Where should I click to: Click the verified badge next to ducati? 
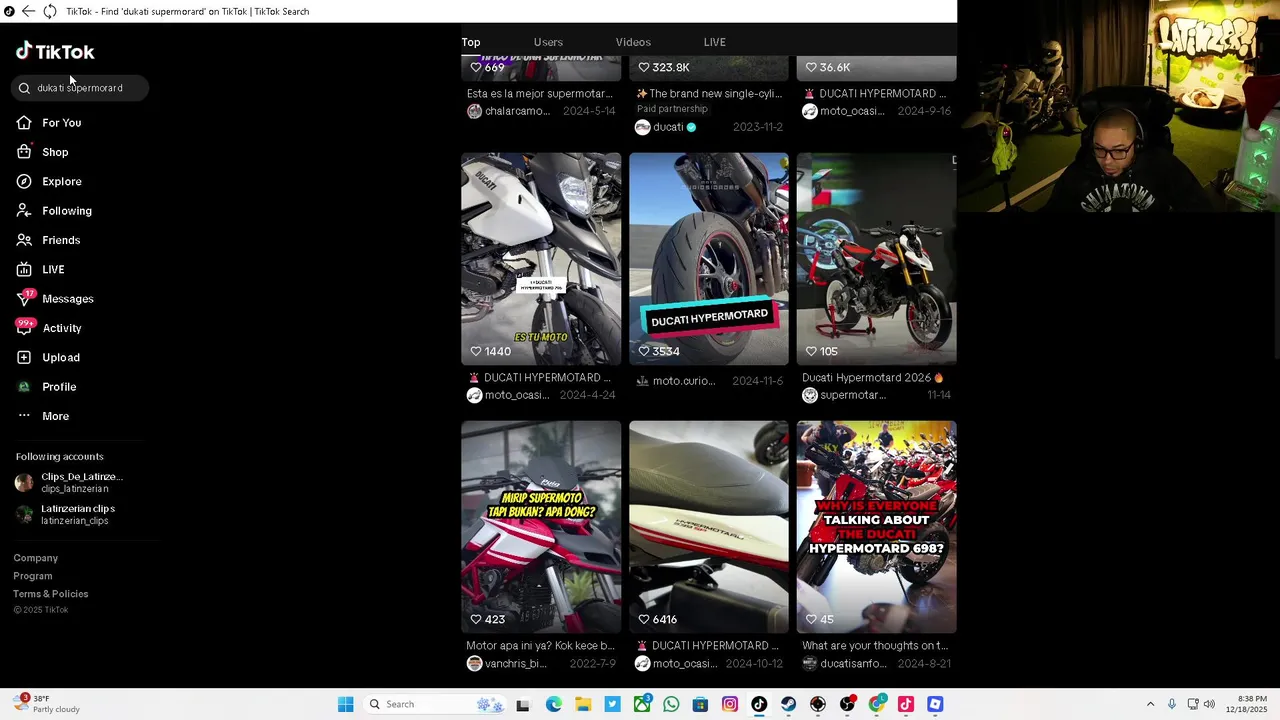coord(691,127)
